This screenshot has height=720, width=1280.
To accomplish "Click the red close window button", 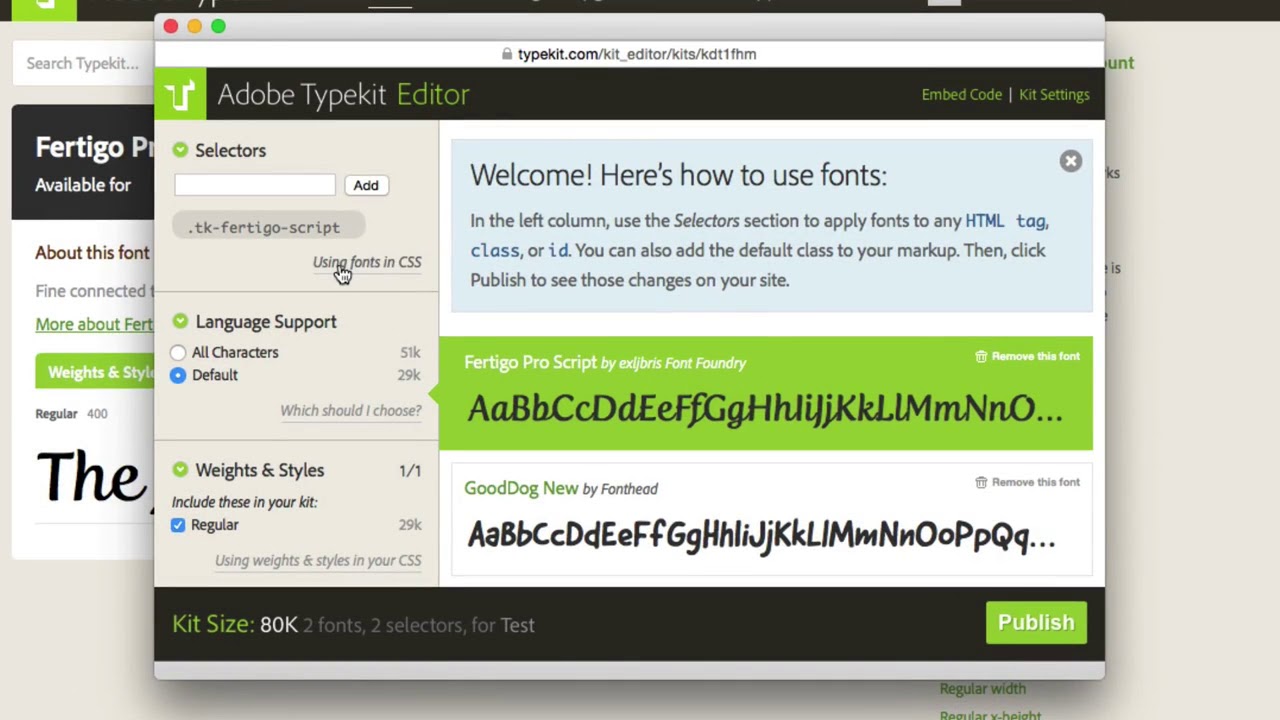I will [x=171, y=26].
